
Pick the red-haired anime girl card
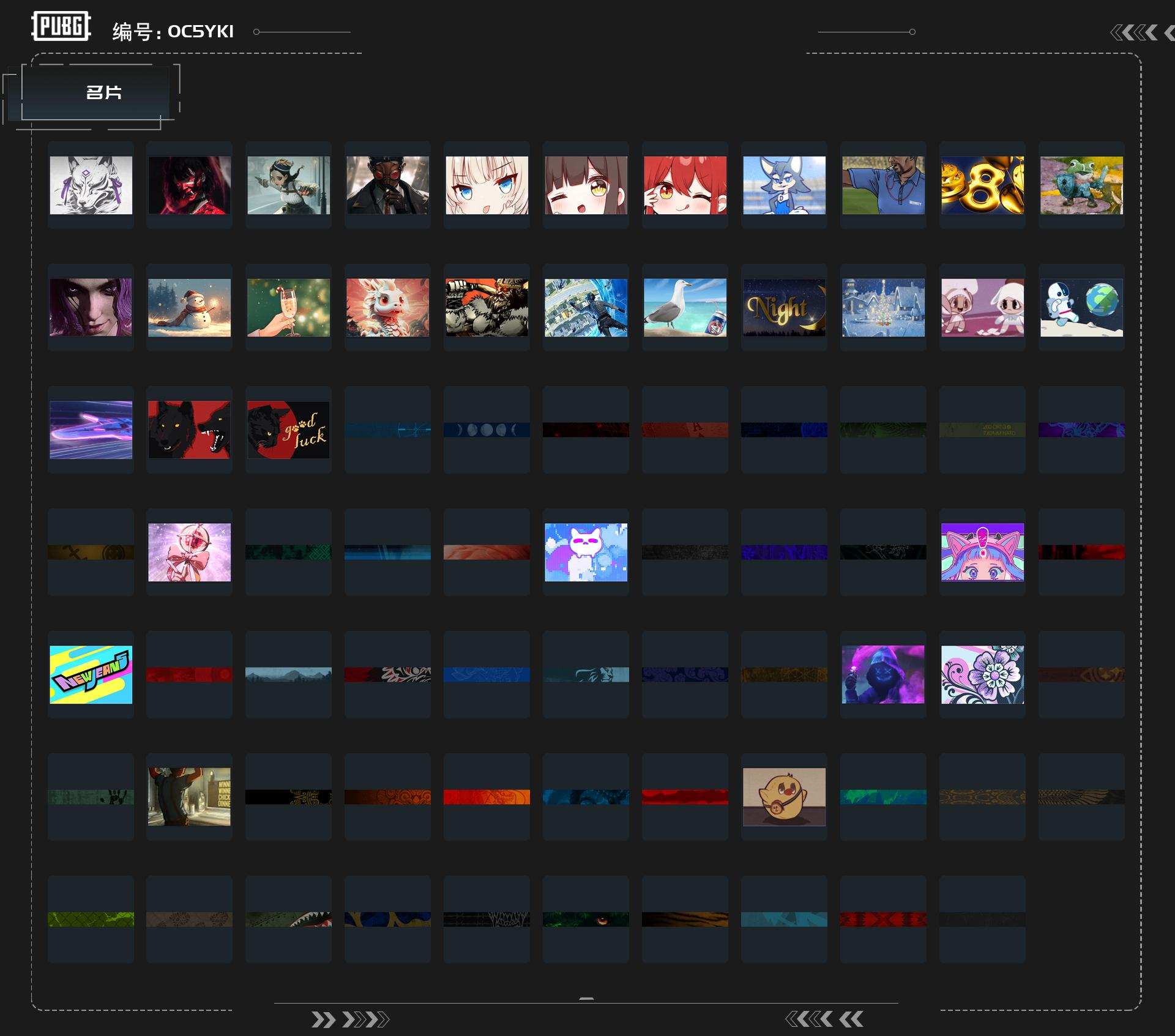(685, 185)
